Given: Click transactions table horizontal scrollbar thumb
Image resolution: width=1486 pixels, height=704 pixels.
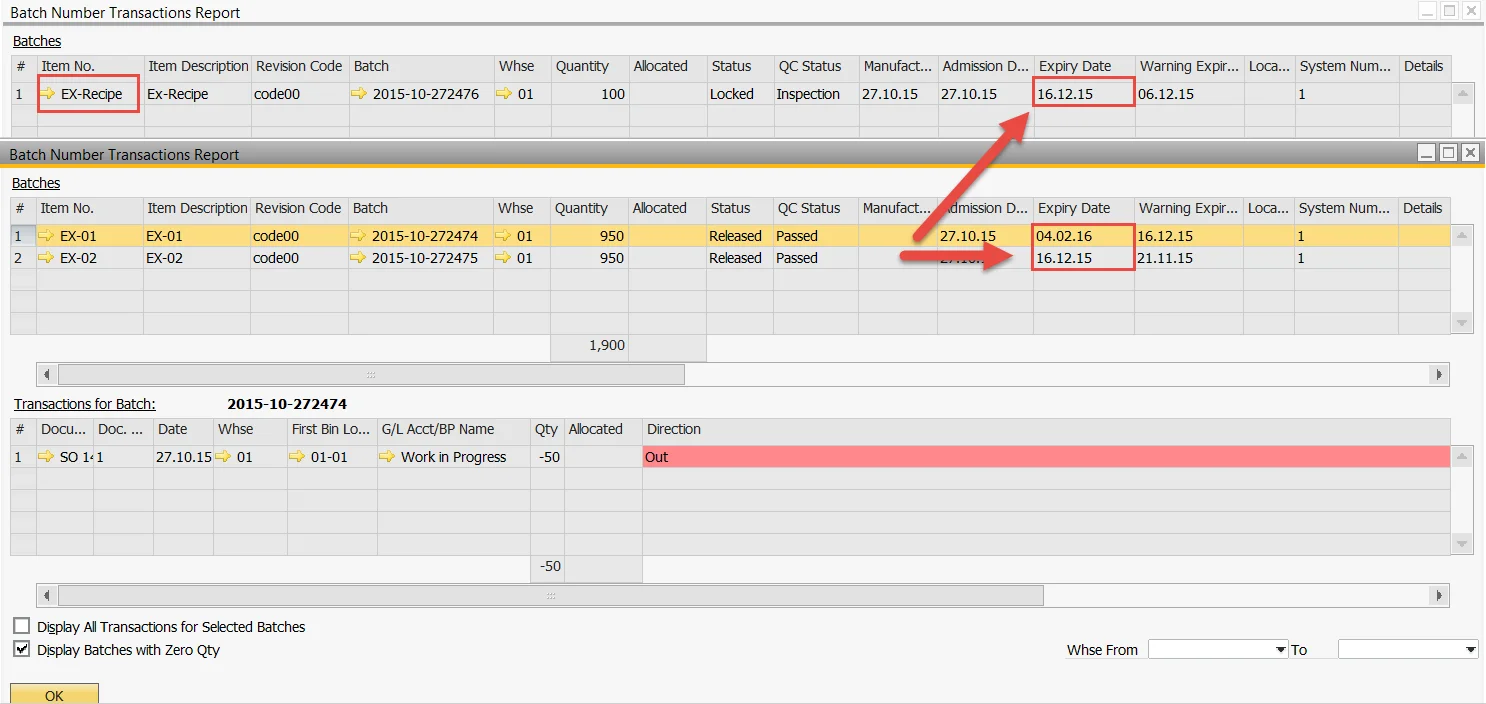Looking at the screenshot, I should tap(550, 596).
